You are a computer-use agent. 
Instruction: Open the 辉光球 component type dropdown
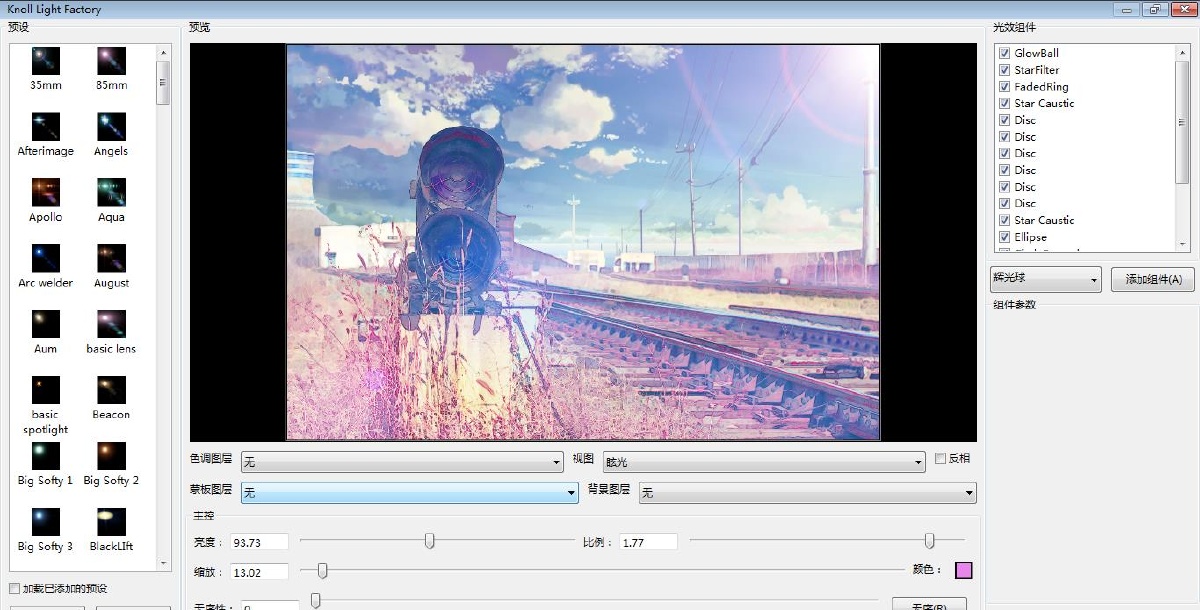click(1044, 279)
